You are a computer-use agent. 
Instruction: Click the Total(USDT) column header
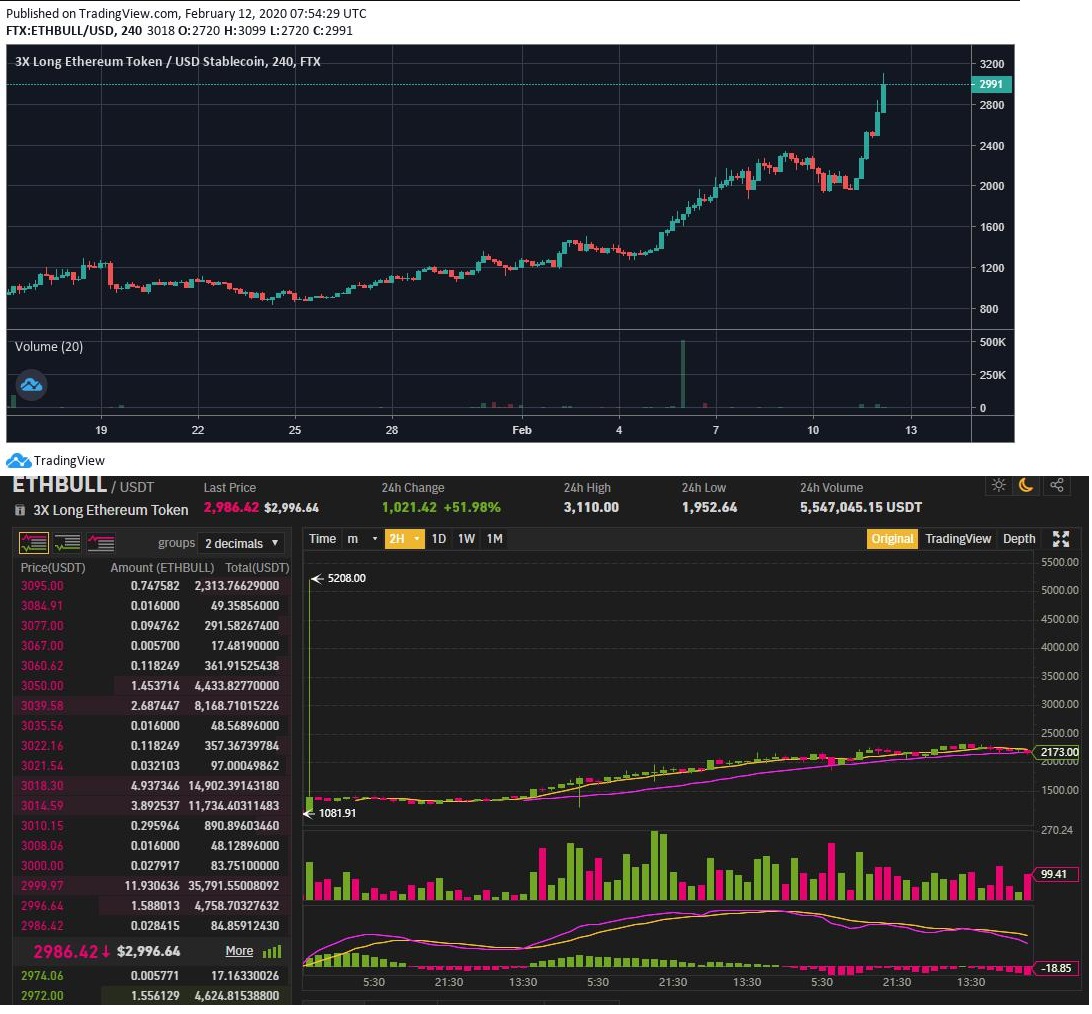(257, 568)
